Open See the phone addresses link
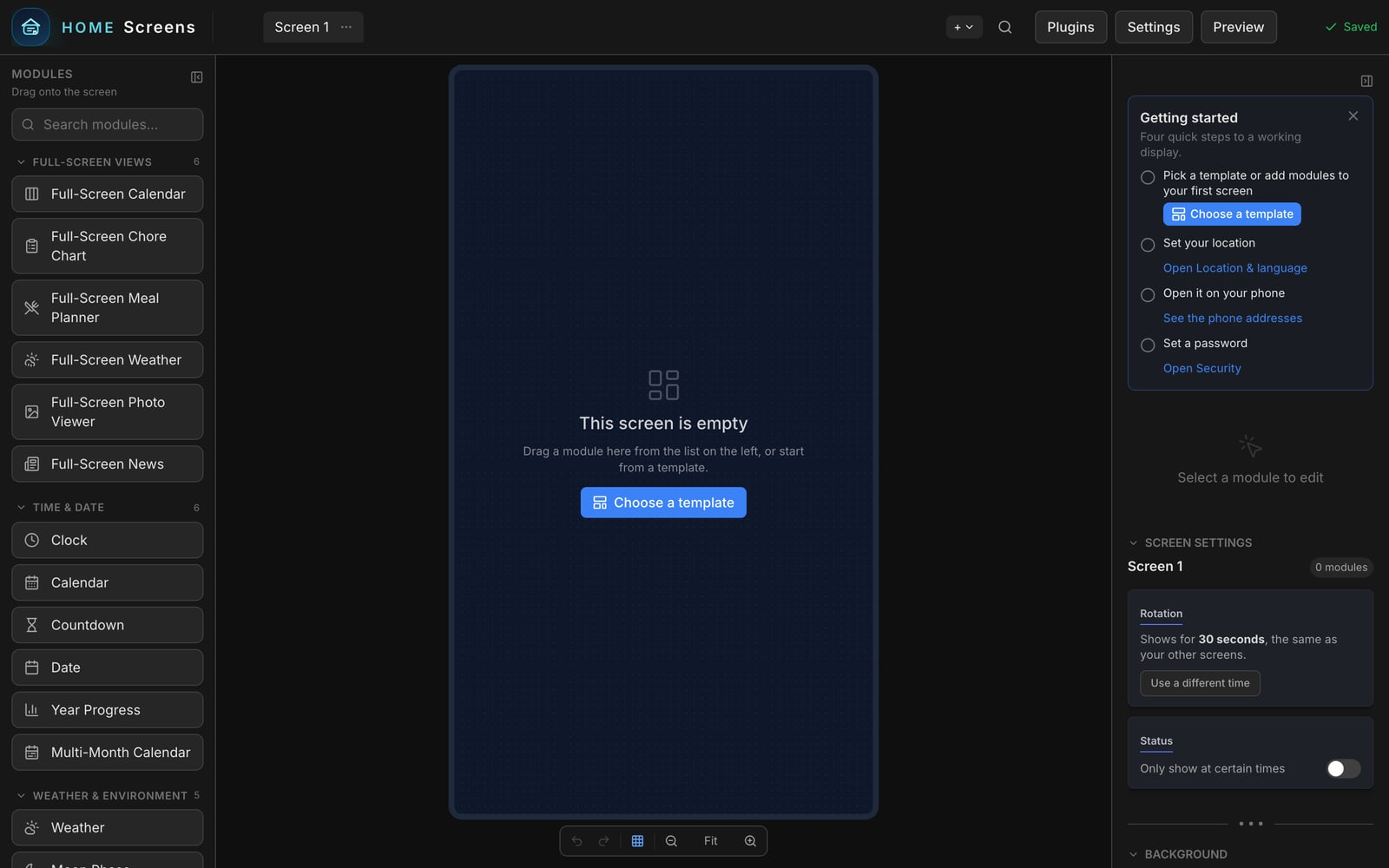The width and height of the screenshot is (1389, 868). [x=1232, y=319]
